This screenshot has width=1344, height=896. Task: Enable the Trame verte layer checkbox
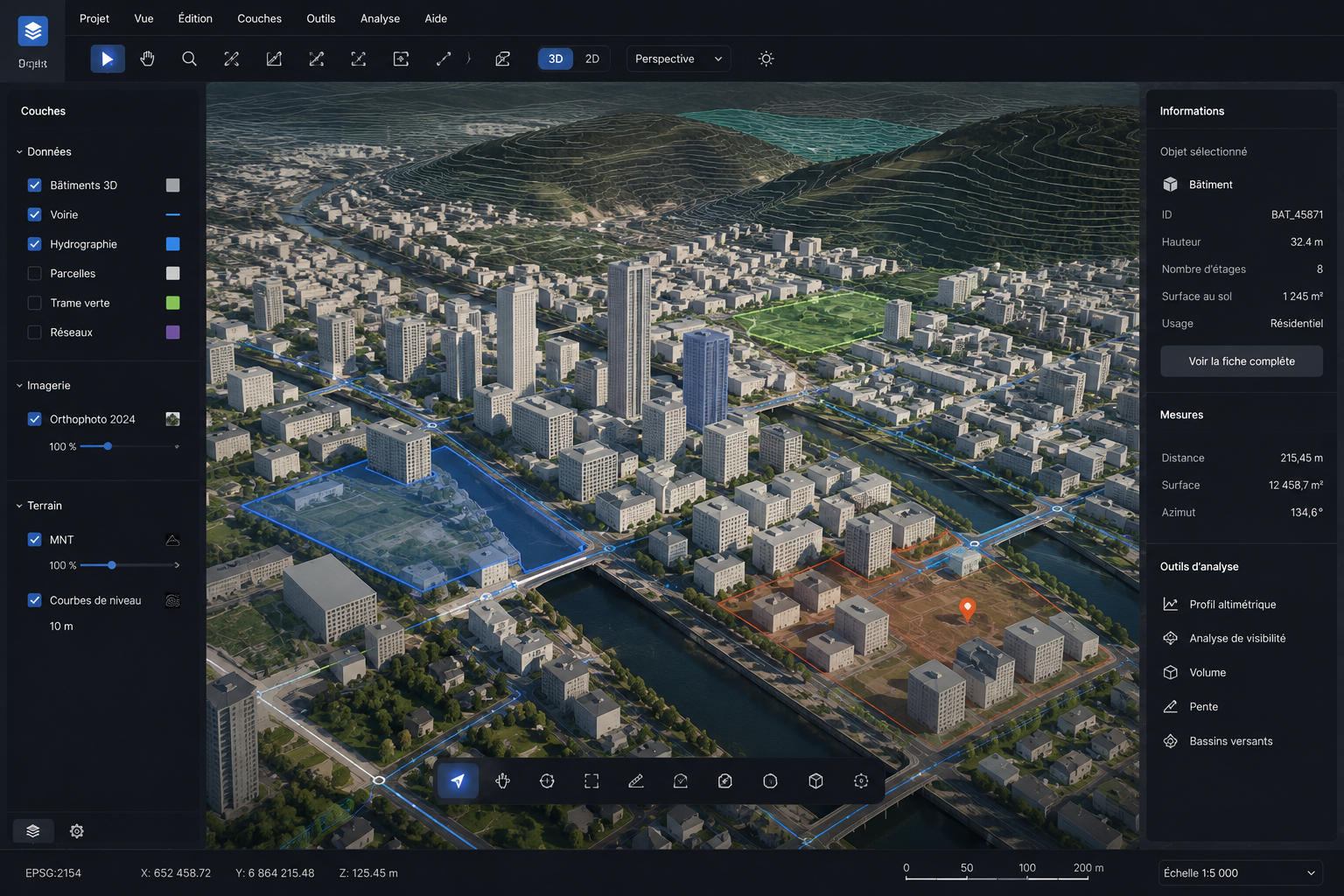pyautogui.click(x=35, y=303)
